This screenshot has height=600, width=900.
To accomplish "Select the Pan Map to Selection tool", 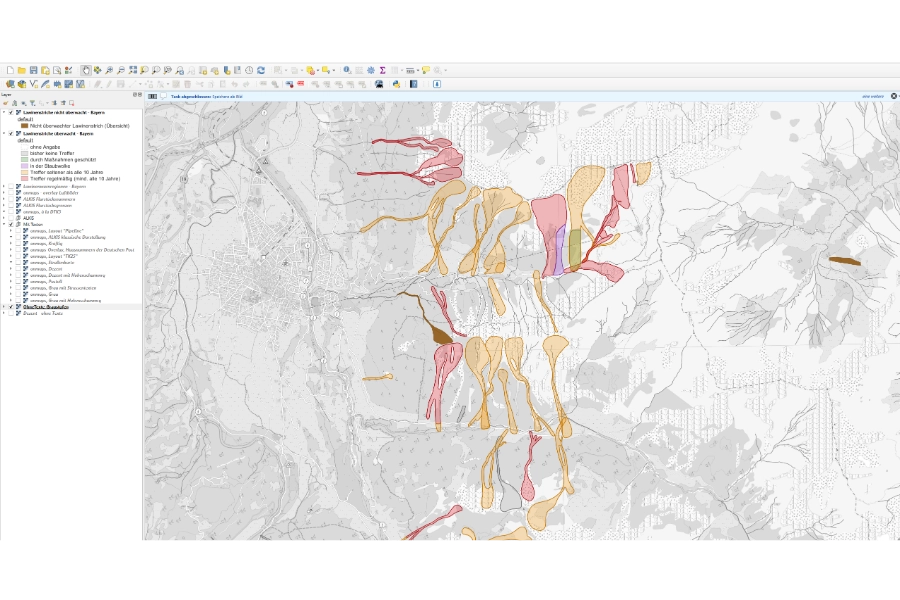I will [x=98, y=70].
